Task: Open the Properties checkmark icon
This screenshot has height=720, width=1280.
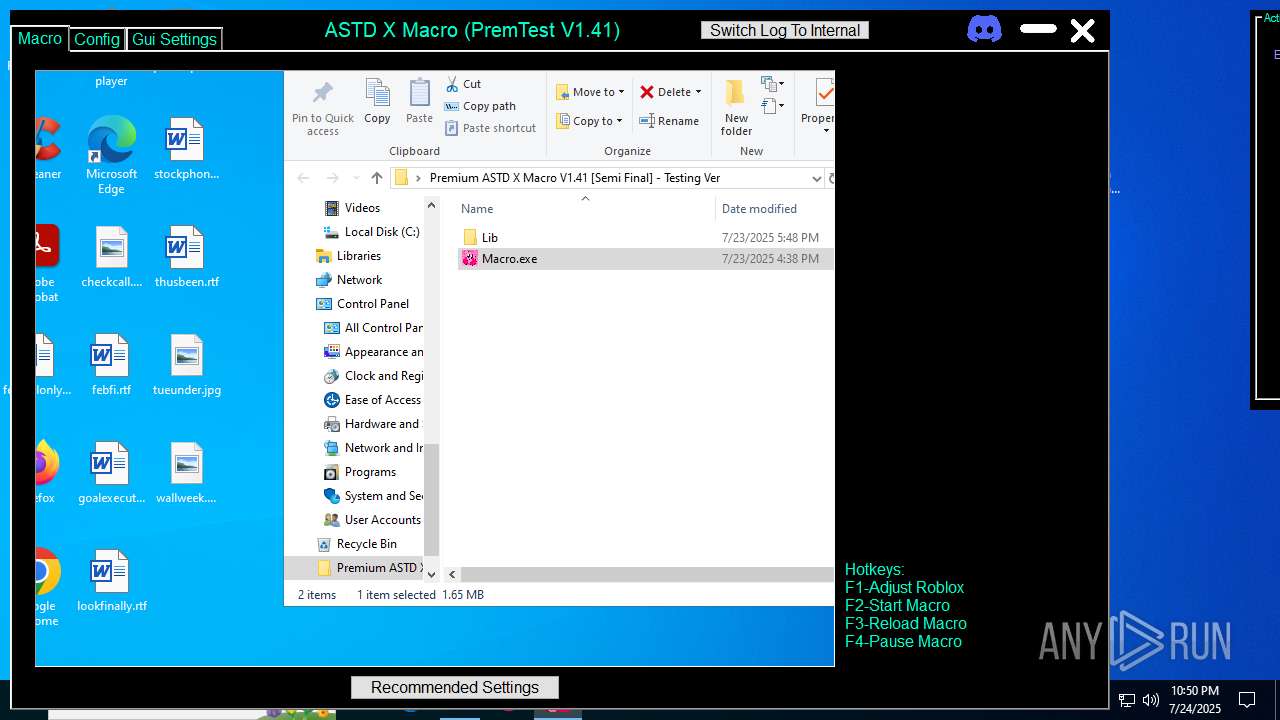Action: click(824, 93)
